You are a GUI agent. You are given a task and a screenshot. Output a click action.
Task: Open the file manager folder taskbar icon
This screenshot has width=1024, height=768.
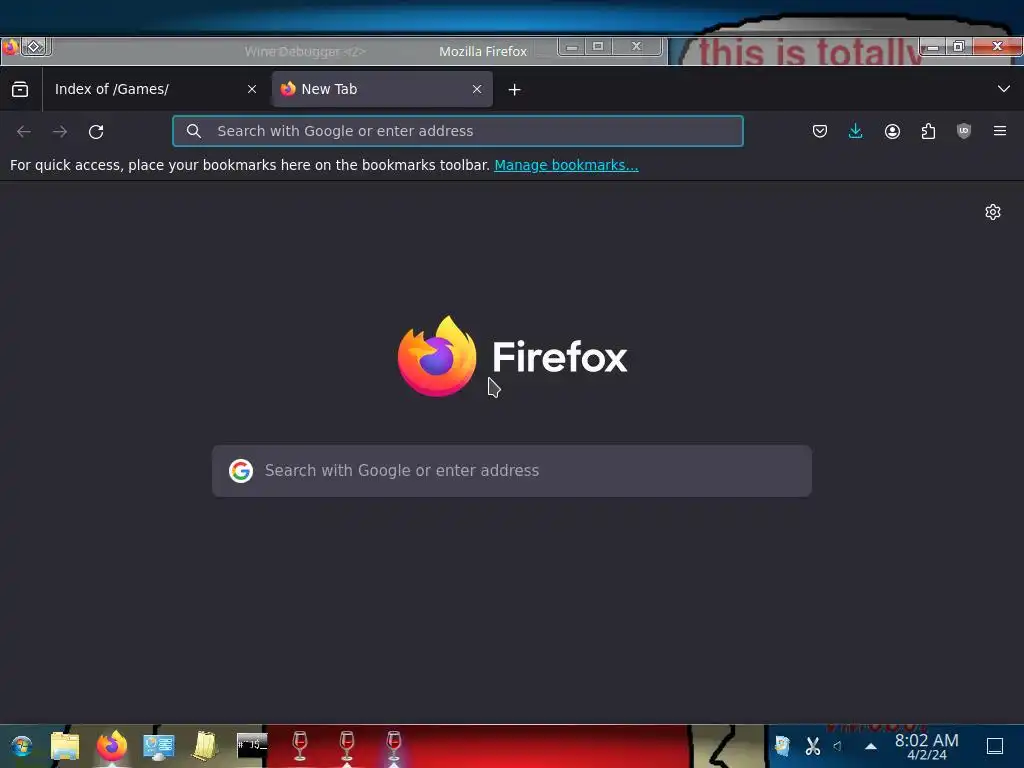(65, 746)
